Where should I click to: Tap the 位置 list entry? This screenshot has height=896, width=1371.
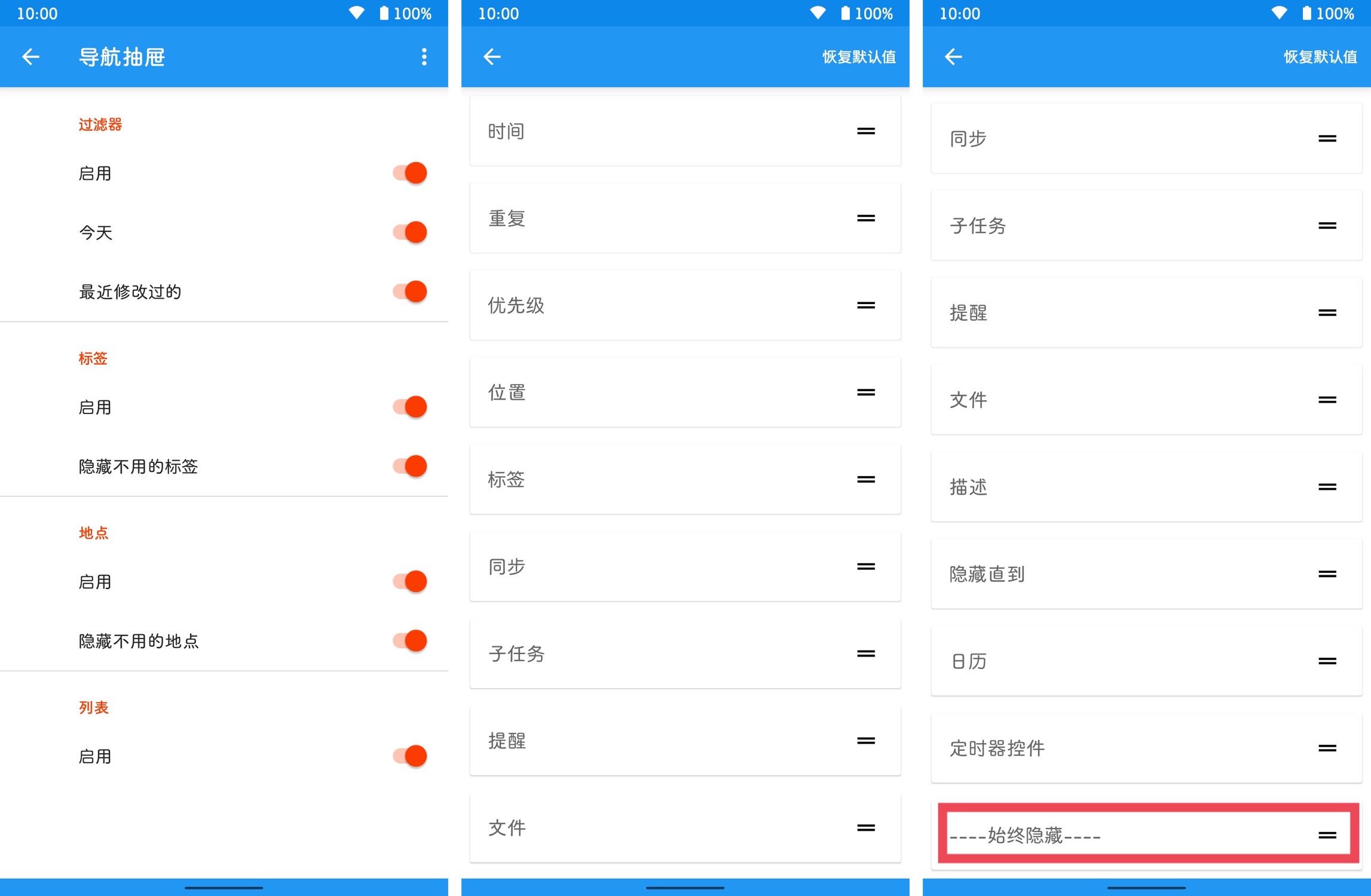tap(685, 392)
